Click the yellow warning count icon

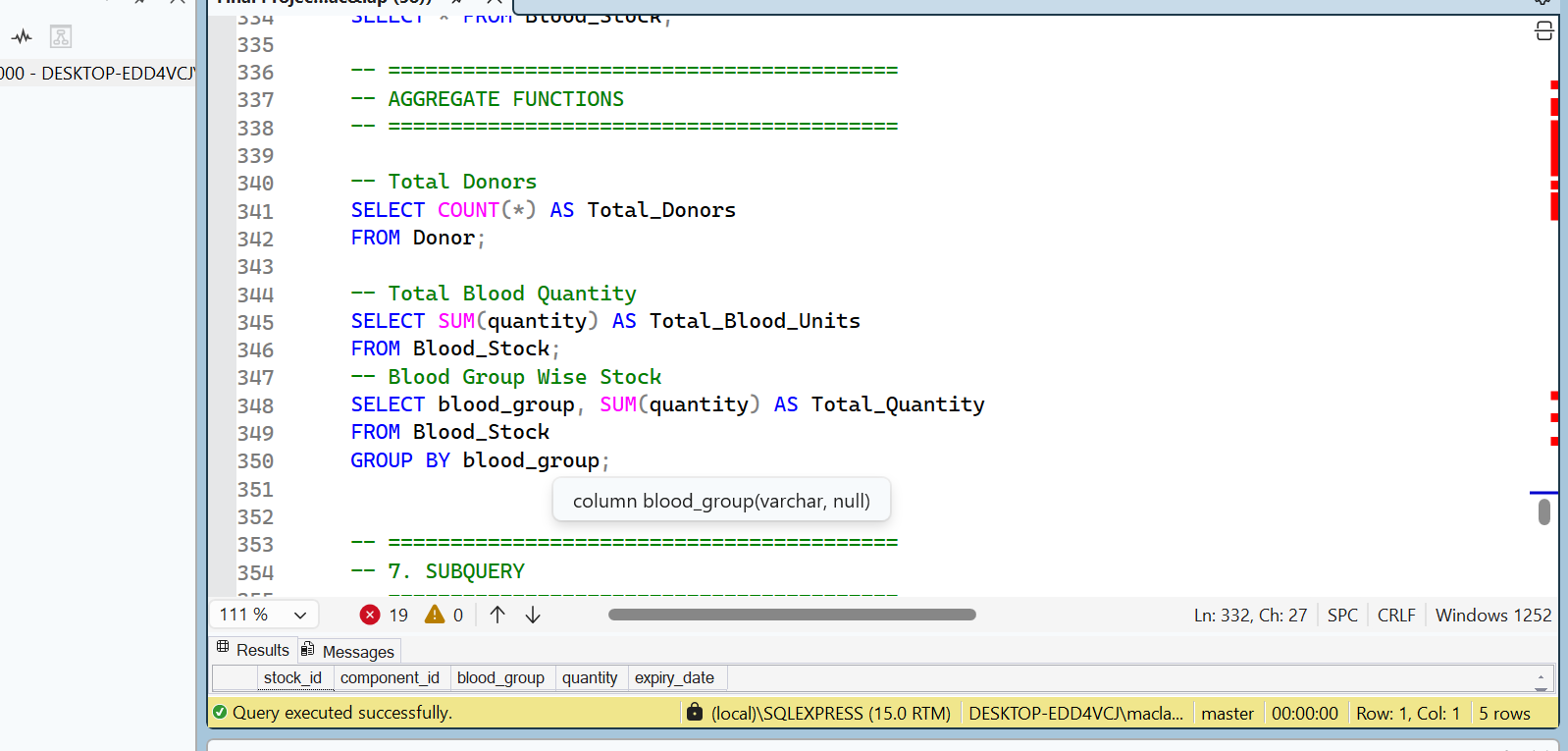pyautogui.click(x=435, y=615)
